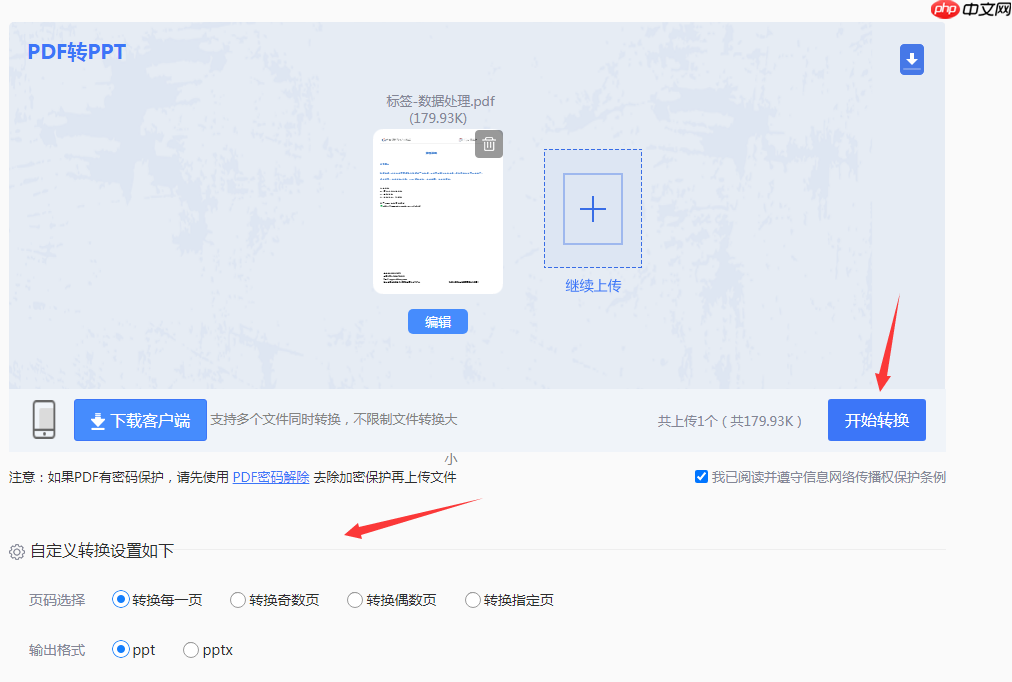This screenshot has width=1012, height=682.
Task: Uncheck the 我已阅读并遵守信息网络传播权保护条例 checkbox
Action: [x=702, y=476]
